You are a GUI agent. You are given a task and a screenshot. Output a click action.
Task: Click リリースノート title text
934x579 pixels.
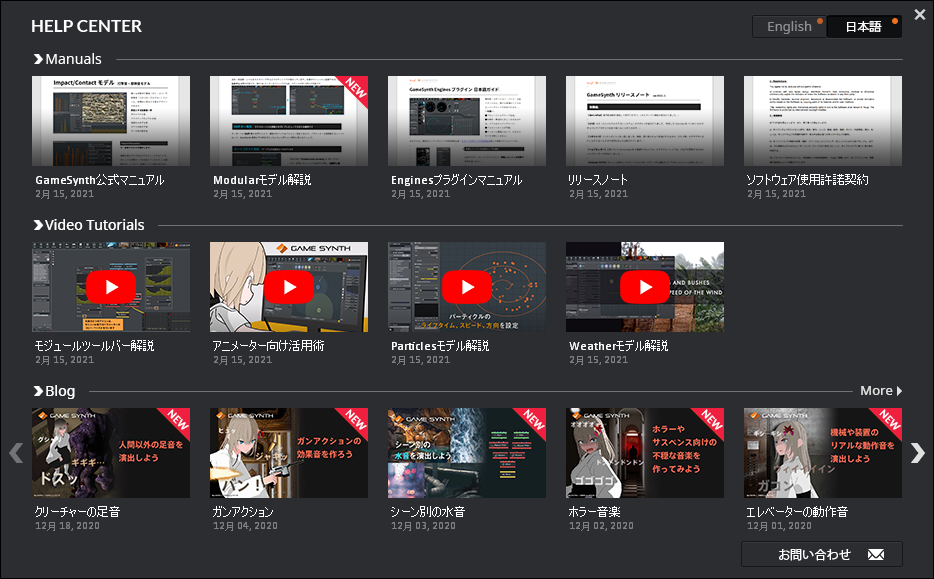click(x=598, y=180)
